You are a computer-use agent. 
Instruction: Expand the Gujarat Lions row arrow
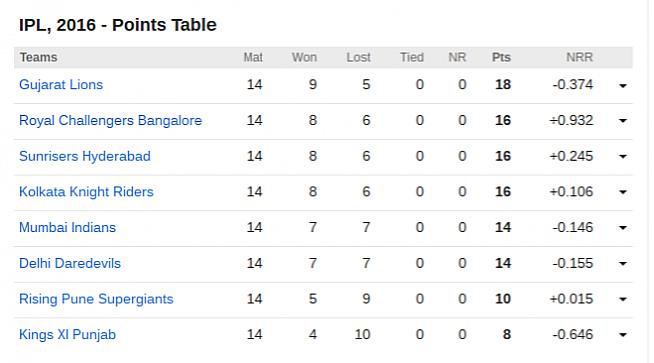623,86
